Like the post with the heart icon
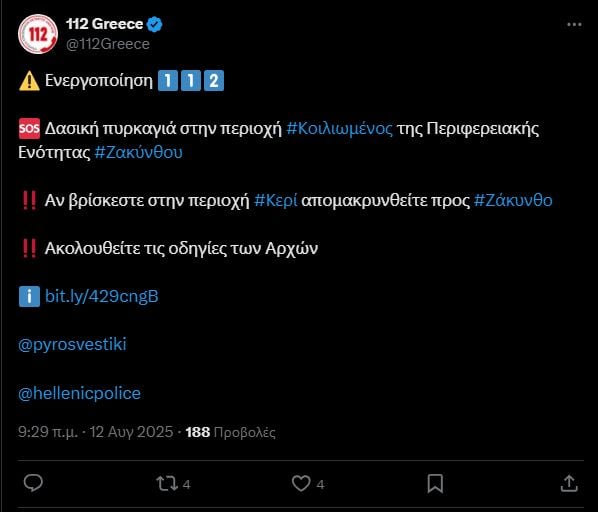This screenshot has height=512, width=598. (301, 484)
